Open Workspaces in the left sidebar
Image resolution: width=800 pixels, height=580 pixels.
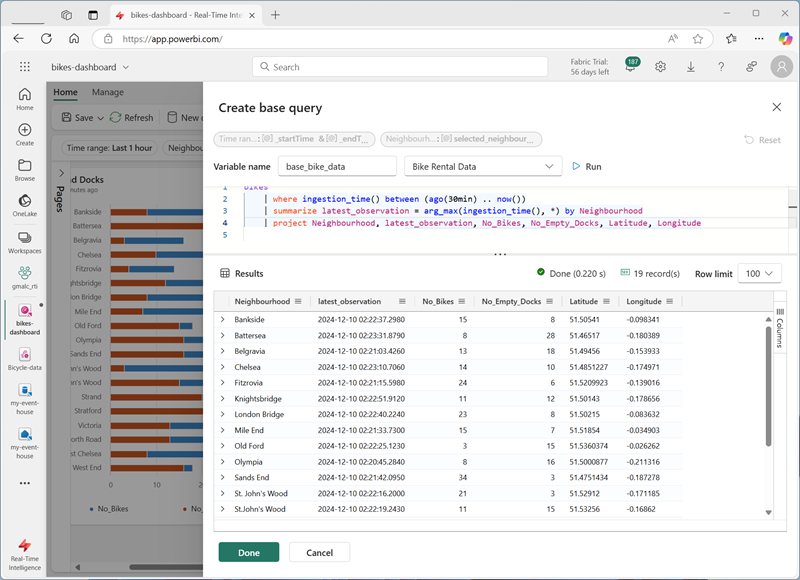click(24, 242)
